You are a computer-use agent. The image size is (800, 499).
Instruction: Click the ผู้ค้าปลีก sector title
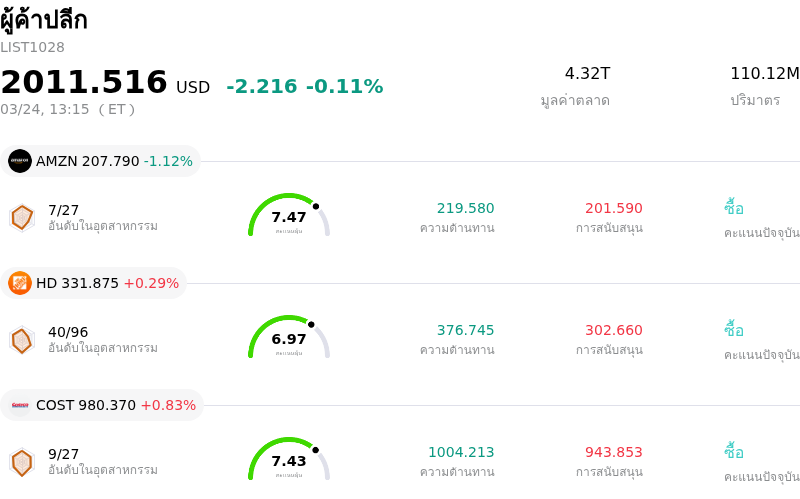[x=44, y=20]
